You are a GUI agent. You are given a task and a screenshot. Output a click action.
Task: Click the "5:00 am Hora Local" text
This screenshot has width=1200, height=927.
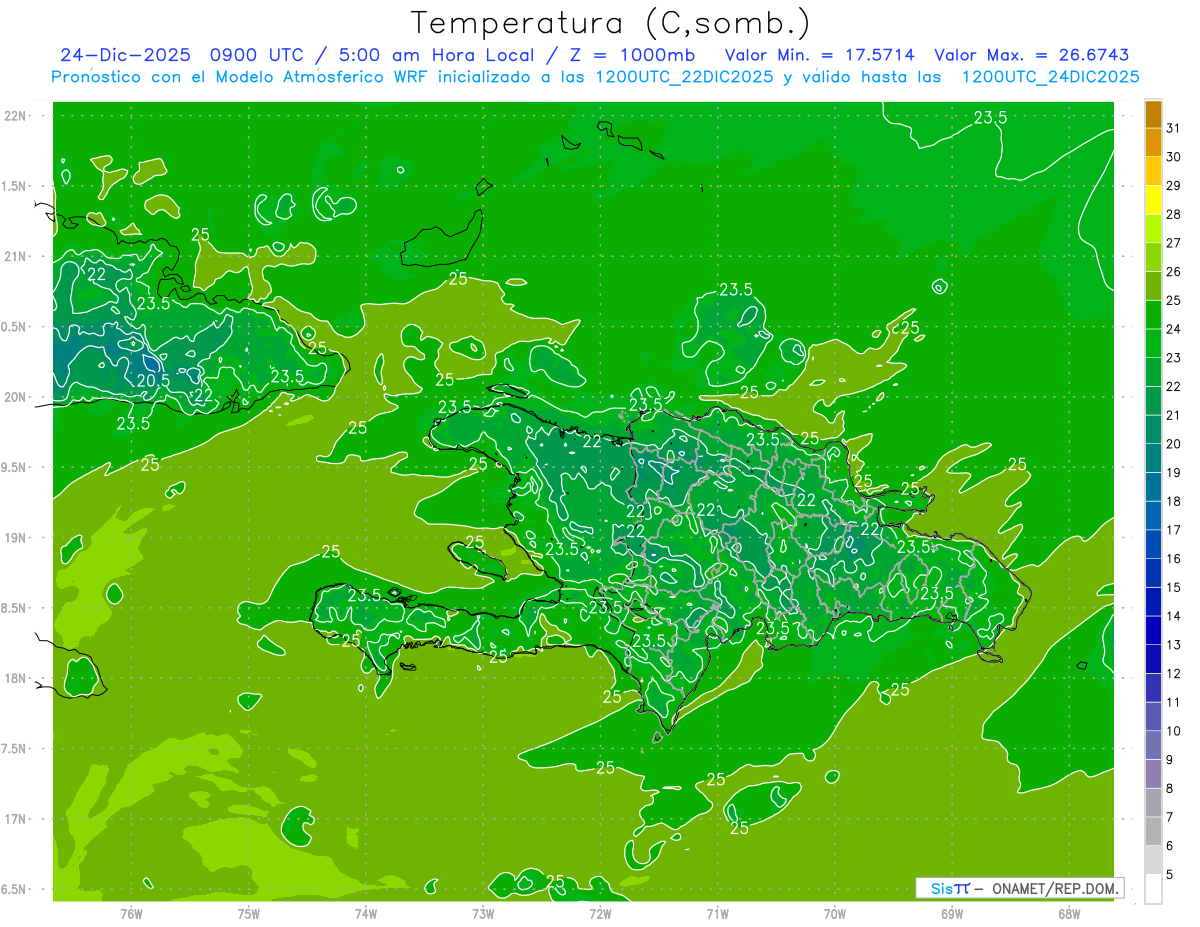(x=437, y=55)
